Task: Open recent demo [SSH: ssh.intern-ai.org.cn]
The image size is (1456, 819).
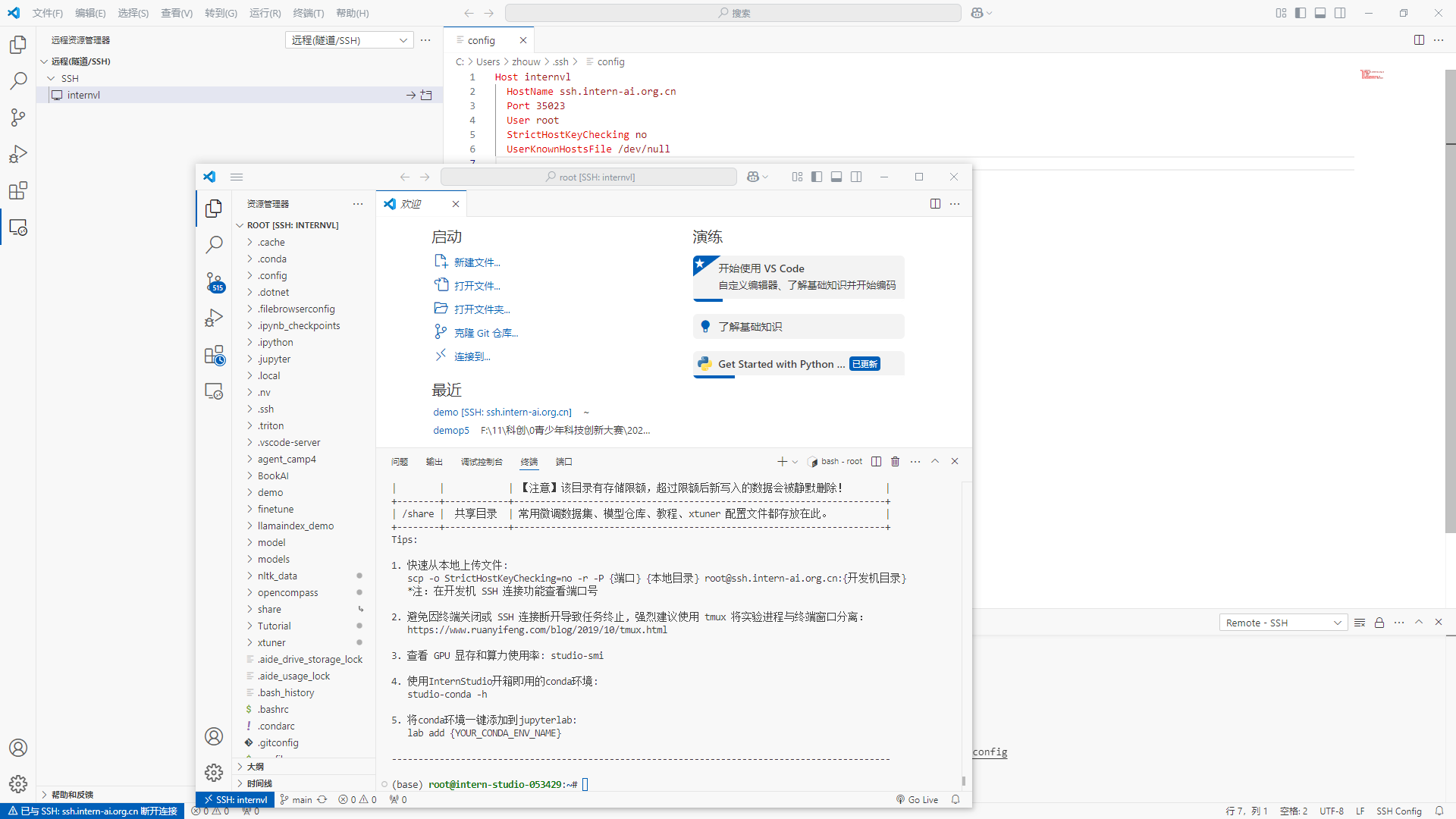Action: [x=502, y=413]
